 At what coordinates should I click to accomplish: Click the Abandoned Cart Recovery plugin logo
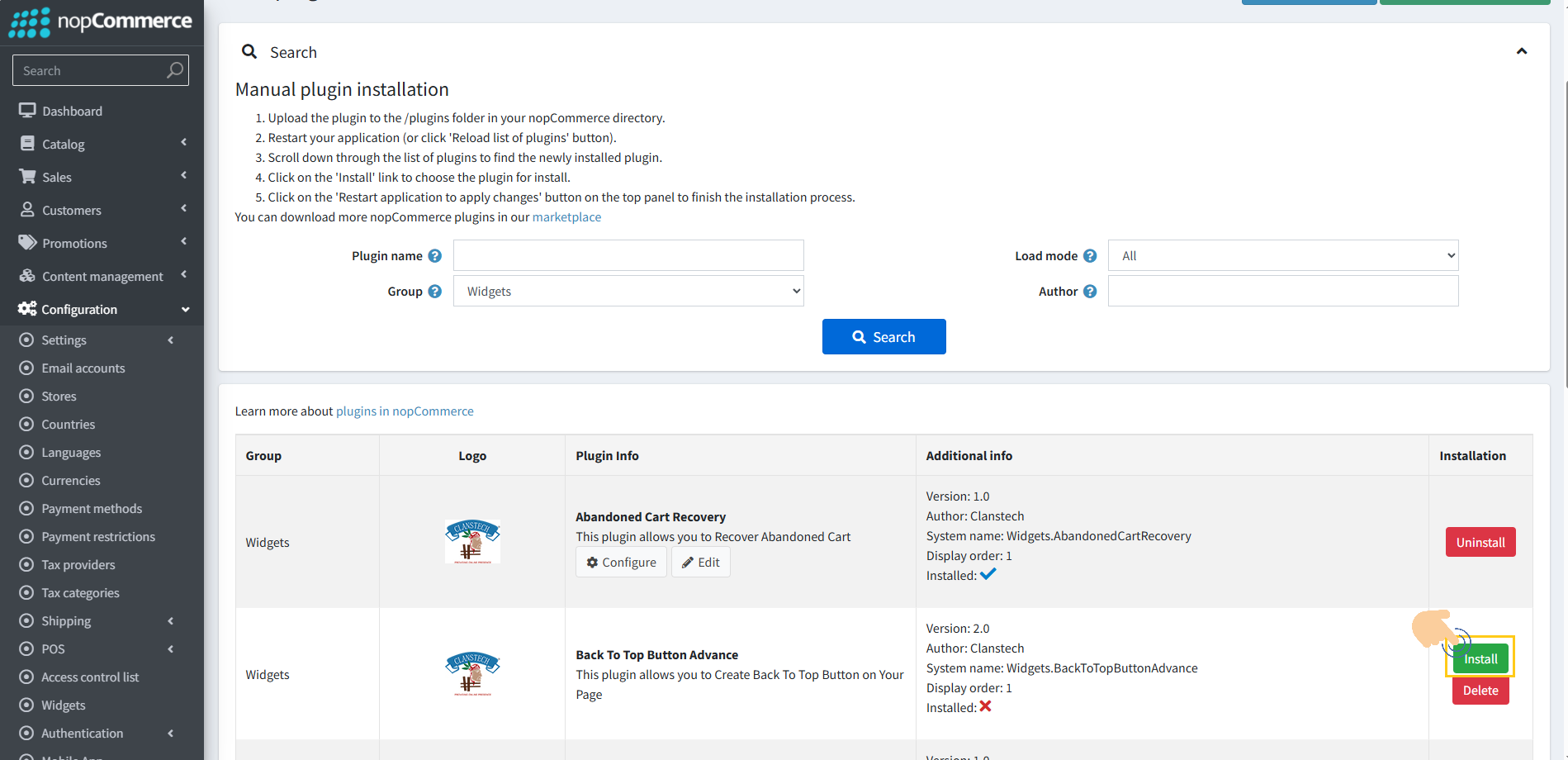(472, 542)
